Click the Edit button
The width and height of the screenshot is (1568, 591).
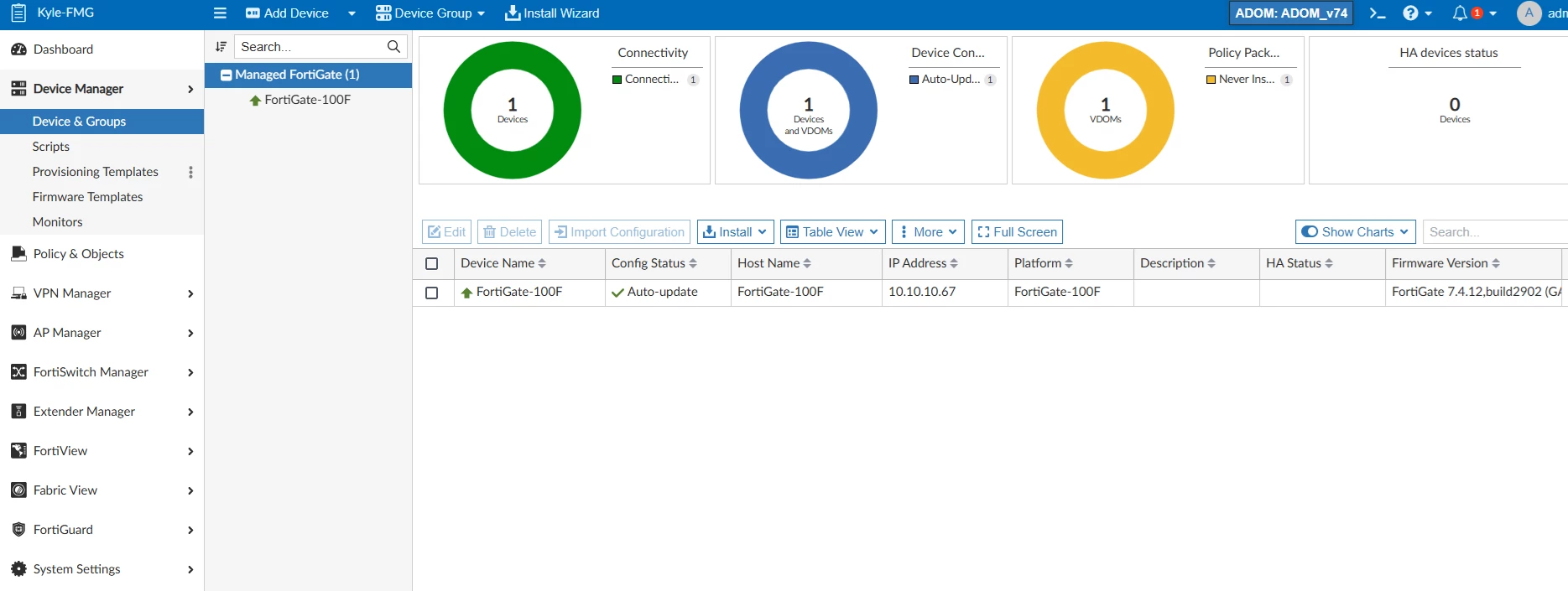(x=446, y=232)
